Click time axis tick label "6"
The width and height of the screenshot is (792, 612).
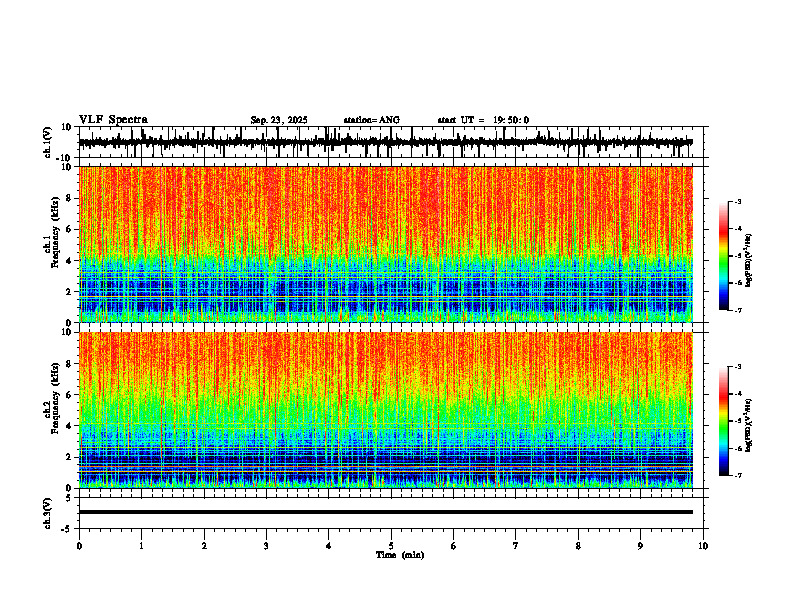pos(454,546)
